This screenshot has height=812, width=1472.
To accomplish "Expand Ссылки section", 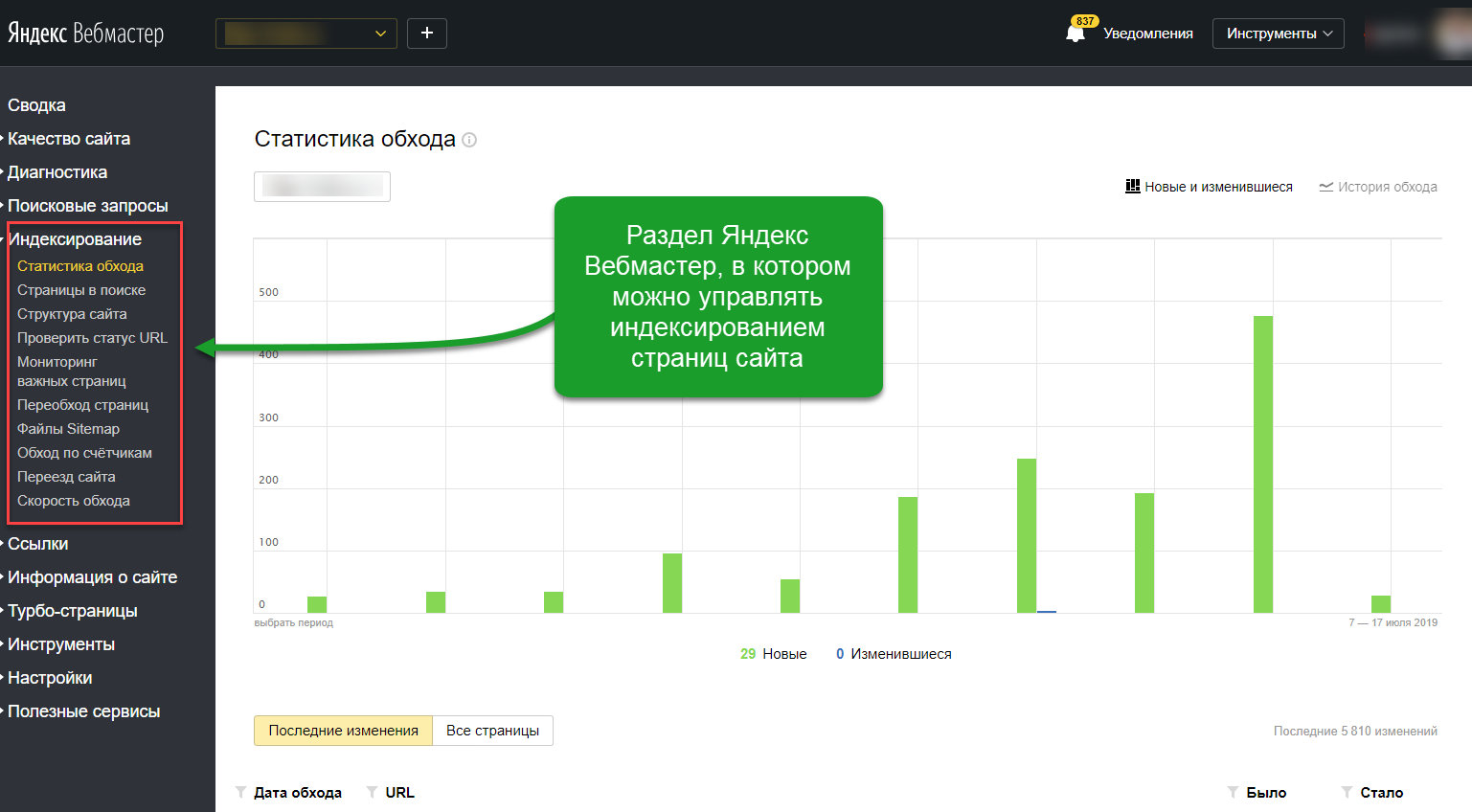I will [37, 544].
